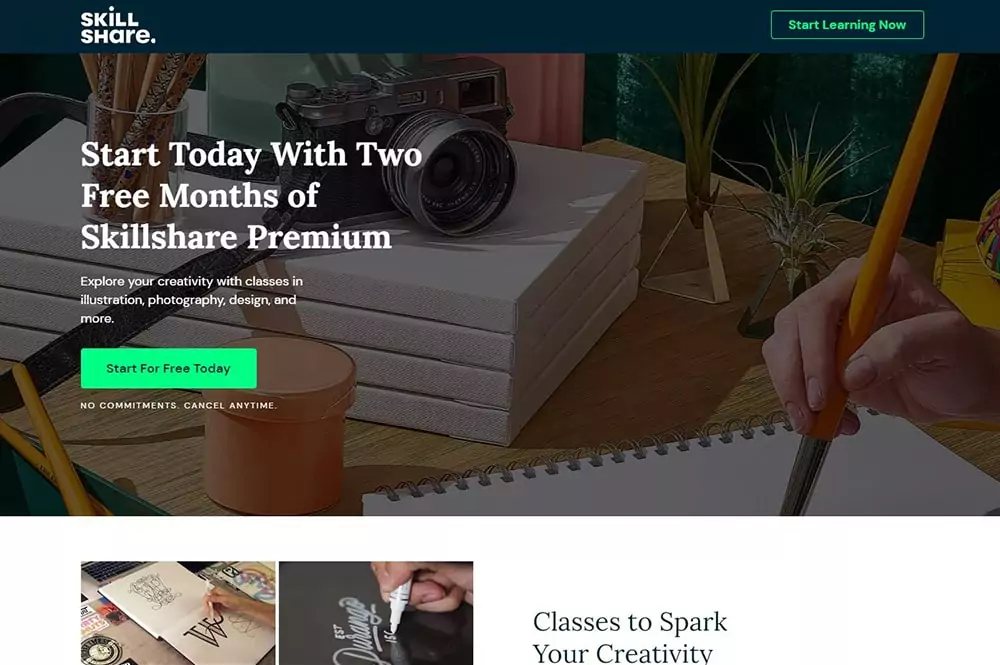The width and height of the screenshot is (1000, 665).
Task: Open the chalk marker lettering thumbnail
Action: pos(376,613)
